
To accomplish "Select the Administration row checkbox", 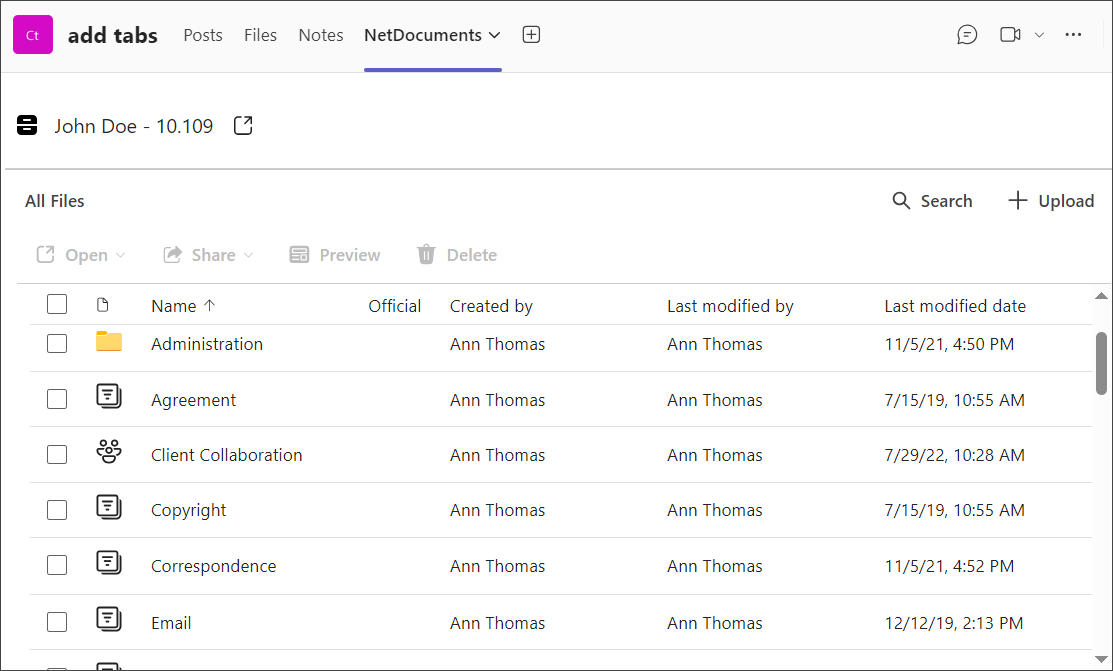I will tap(57, 342).
